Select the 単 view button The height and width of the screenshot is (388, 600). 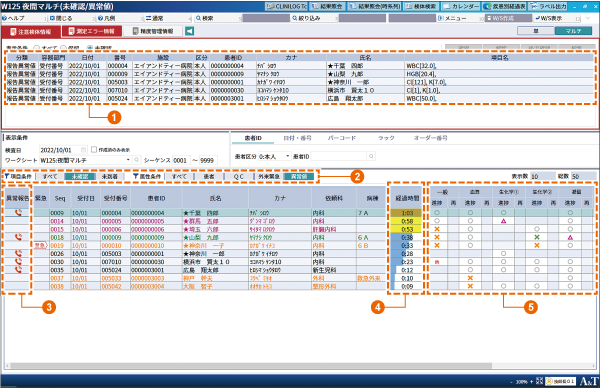[x=536, y=31]
